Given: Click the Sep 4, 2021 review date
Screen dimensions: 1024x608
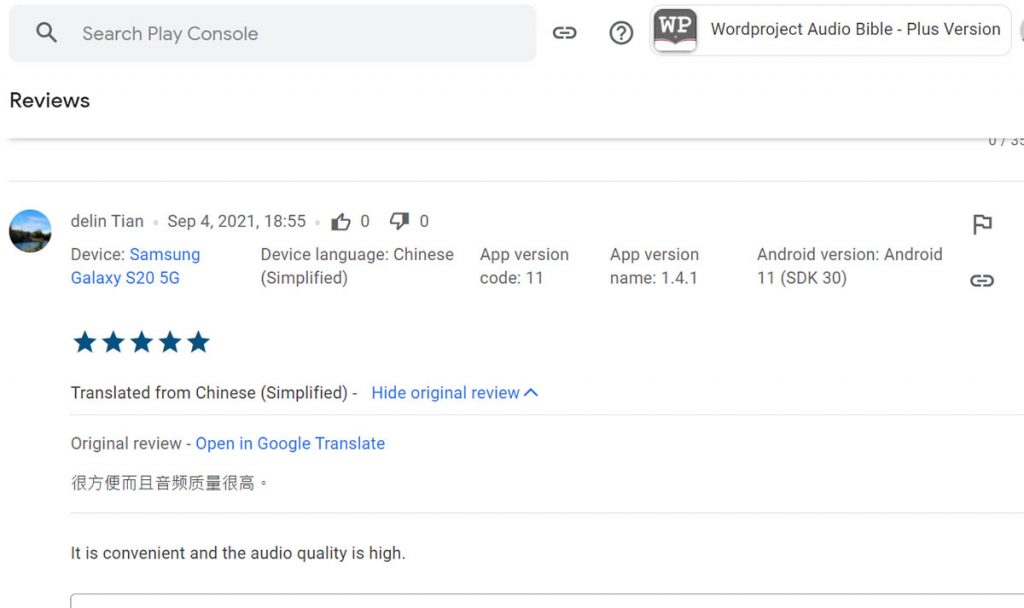Looking at the screenshot, I should click(236, 221).
